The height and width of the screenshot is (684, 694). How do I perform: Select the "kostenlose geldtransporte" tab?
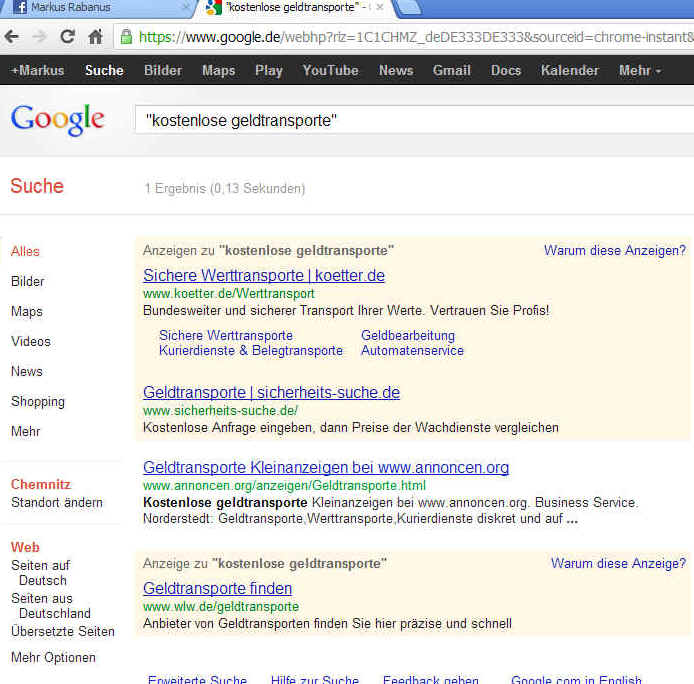coord(297,8)
